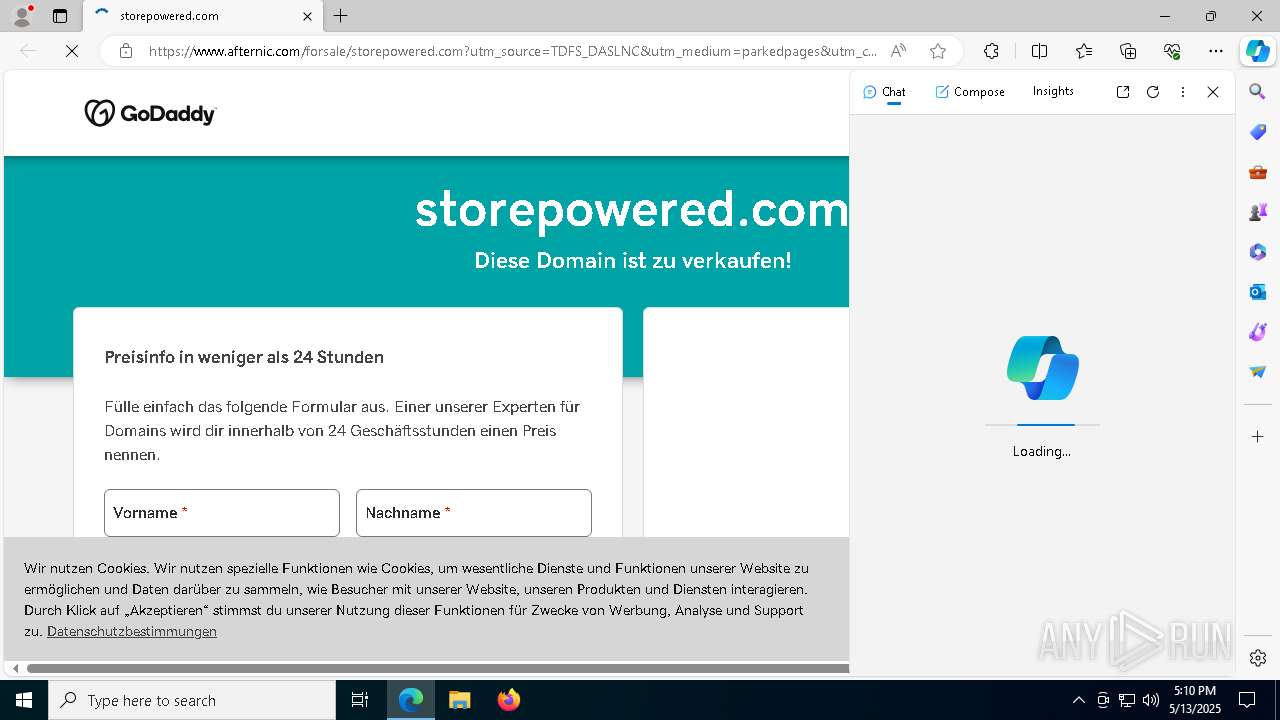Viewport: 1280px width, 720px height.
Task: Open sidebar Microsoft 365 icon
Action: click(1258, 252)
